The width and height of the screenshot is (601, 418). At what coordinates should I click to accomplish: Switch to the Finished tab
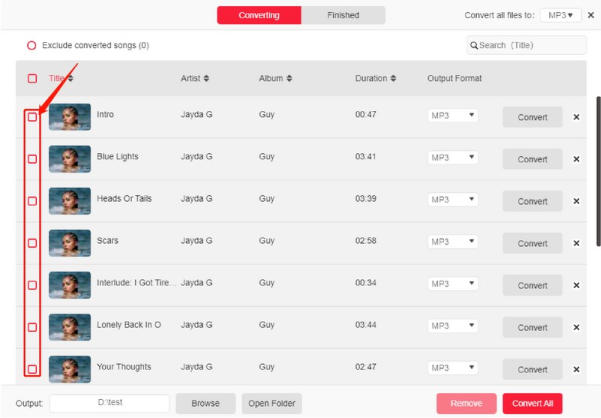[343, 15]
